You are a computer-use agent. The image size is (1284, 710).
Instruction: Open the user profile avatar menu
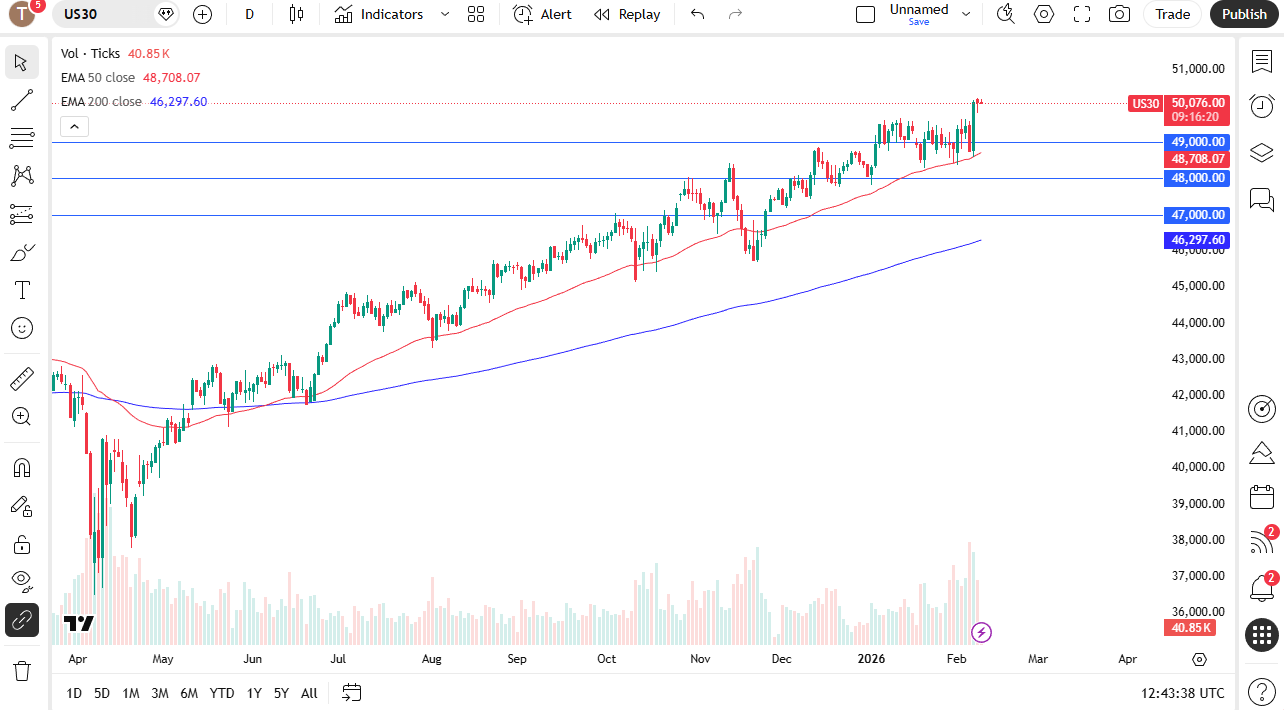click(x=22, y=14)
